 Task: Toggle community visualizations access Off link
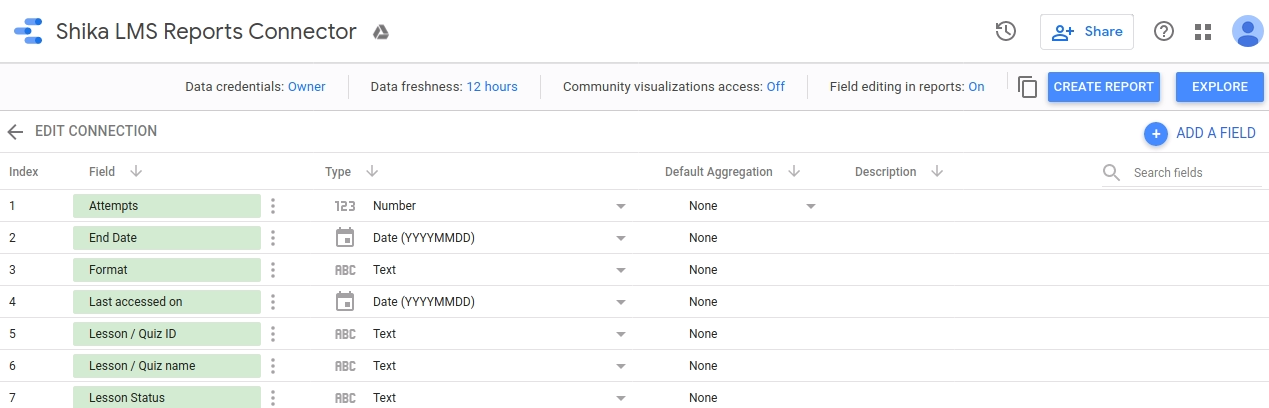(x=776, y=87)
